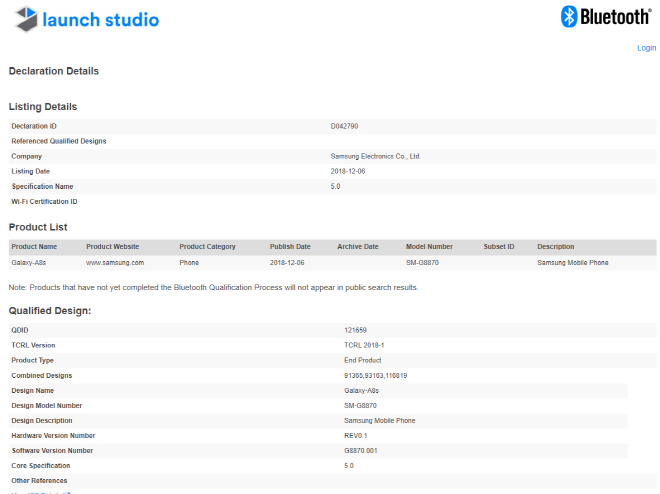Click the Combined Designs label
660x494 pixels.
[x=42, y=376]
